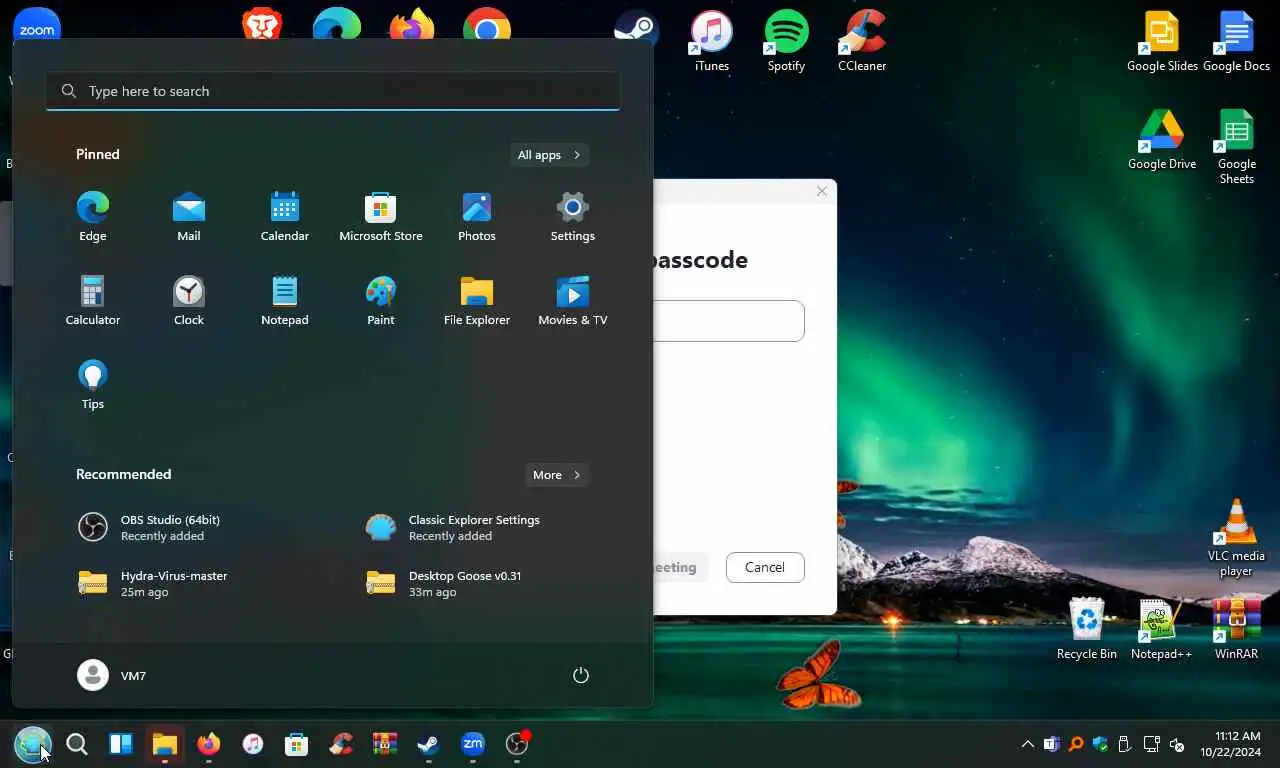Select the Notepad++ desktop shortcut
This screenshot has width=1280, height=768.
[1161, 629]
